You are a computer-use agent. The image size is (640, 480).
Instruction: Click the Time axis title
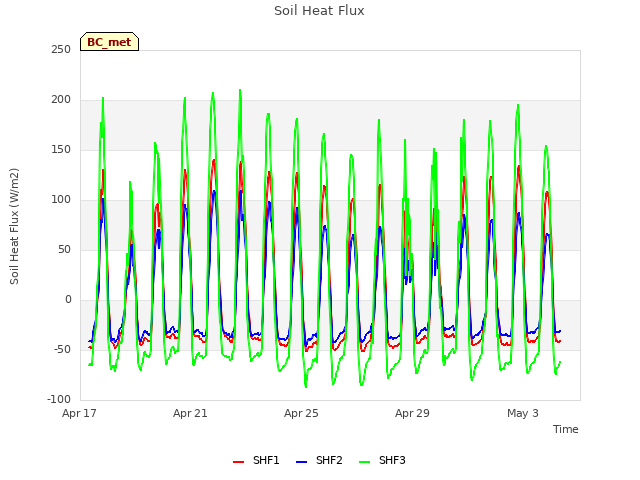pyautogui.click(x=566, y=429)
